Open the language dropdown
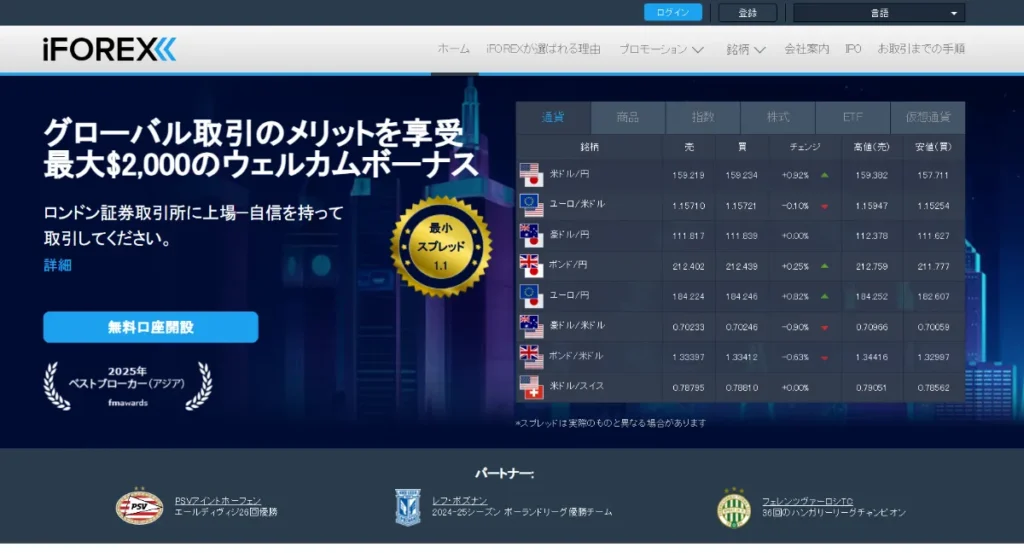 pos(879,13)
